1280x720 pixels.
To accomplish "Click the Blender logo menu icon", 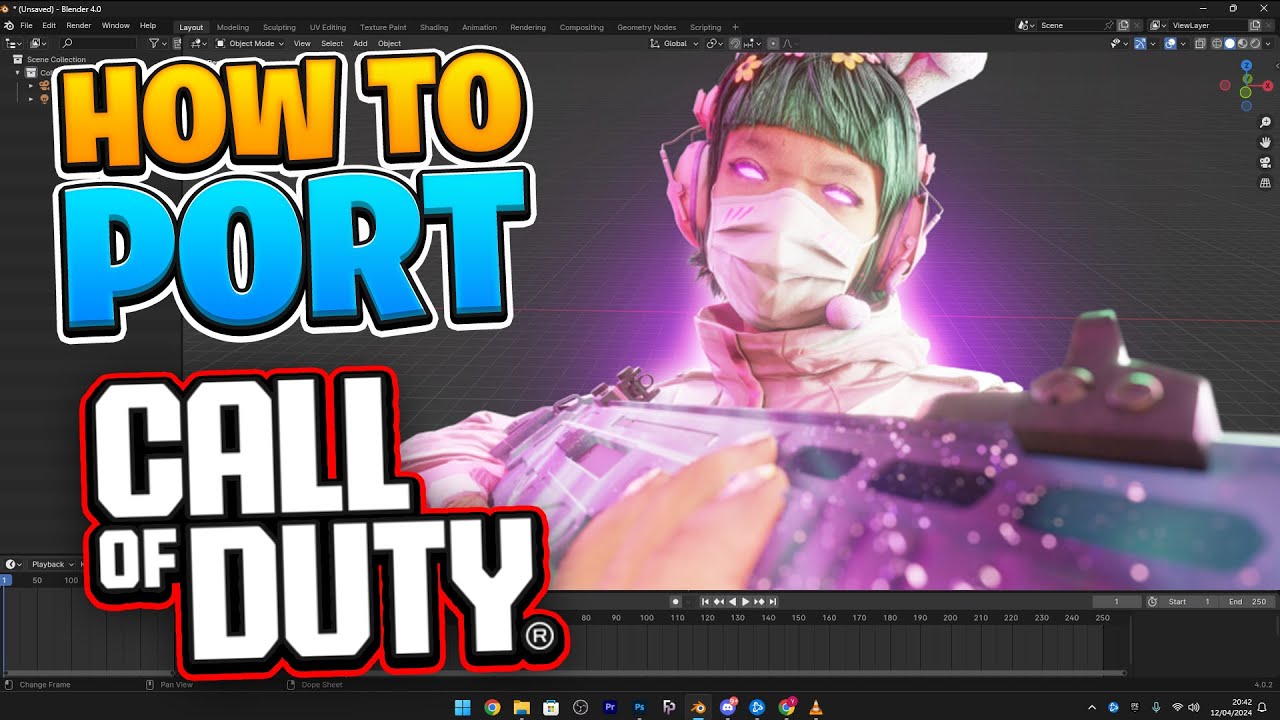I will tap(10, 25).
